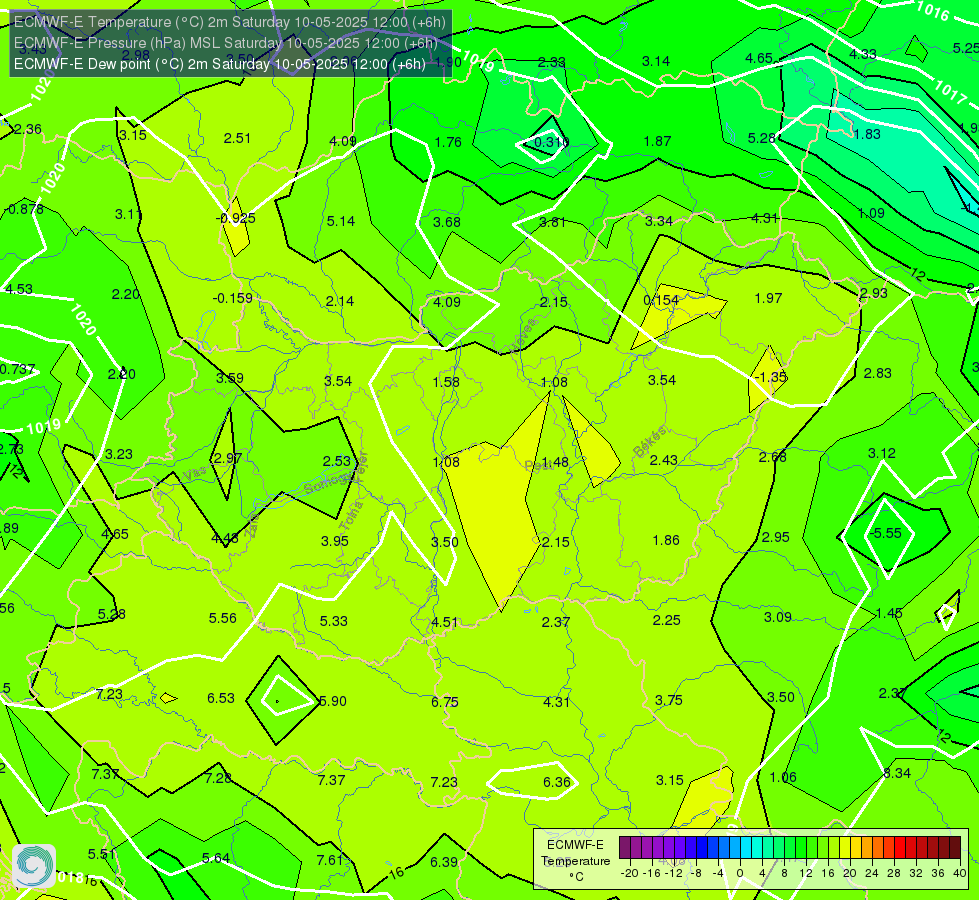Click the dew point value 1.97
The width and height of the screenshot is (979, 900).
[x=769, y=298]
